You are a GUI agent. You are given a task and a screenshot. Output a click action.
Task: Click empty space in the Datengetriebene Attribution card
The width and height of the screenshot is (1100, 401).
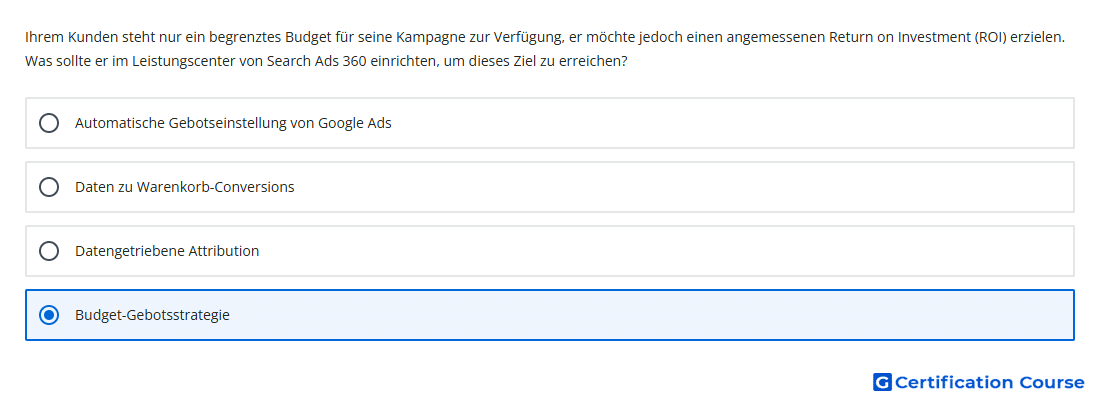coord(666,251)
